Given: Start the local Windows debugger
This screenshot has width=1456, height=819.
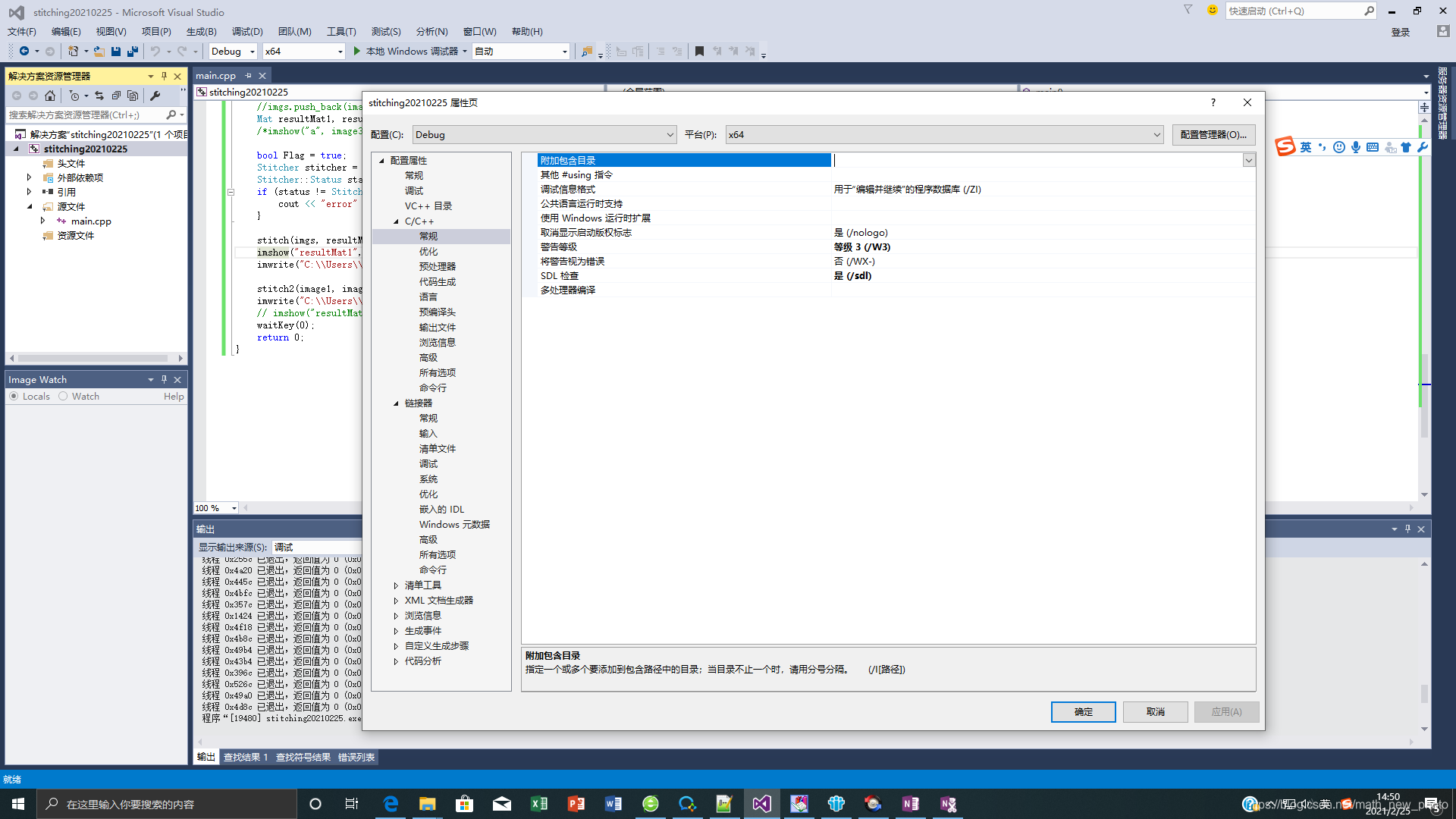Looking at the screenshot, I should 410,52.
